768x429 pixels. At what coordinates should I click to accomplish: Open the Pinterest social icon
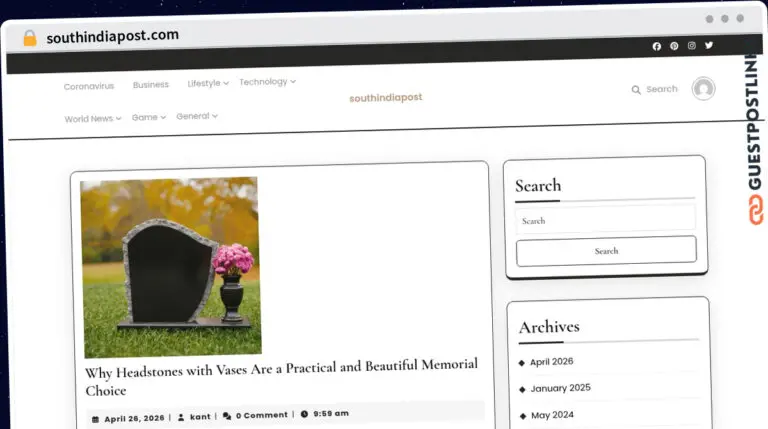(x=674, y=46)
